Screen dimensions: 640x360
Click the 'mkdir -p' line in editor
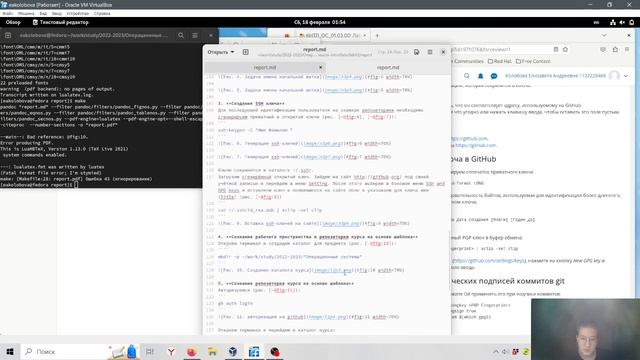290,257
